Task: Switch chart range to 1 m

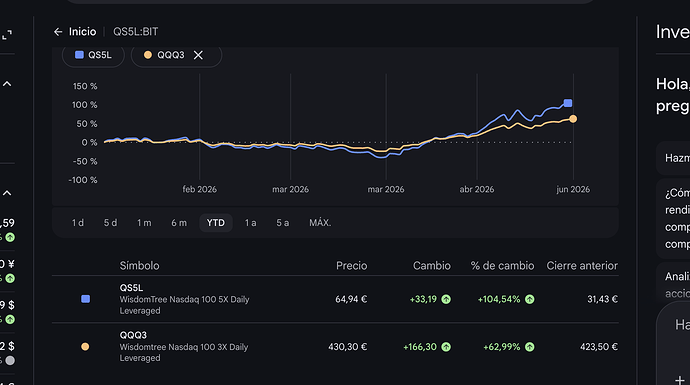Action: (144, 223)
